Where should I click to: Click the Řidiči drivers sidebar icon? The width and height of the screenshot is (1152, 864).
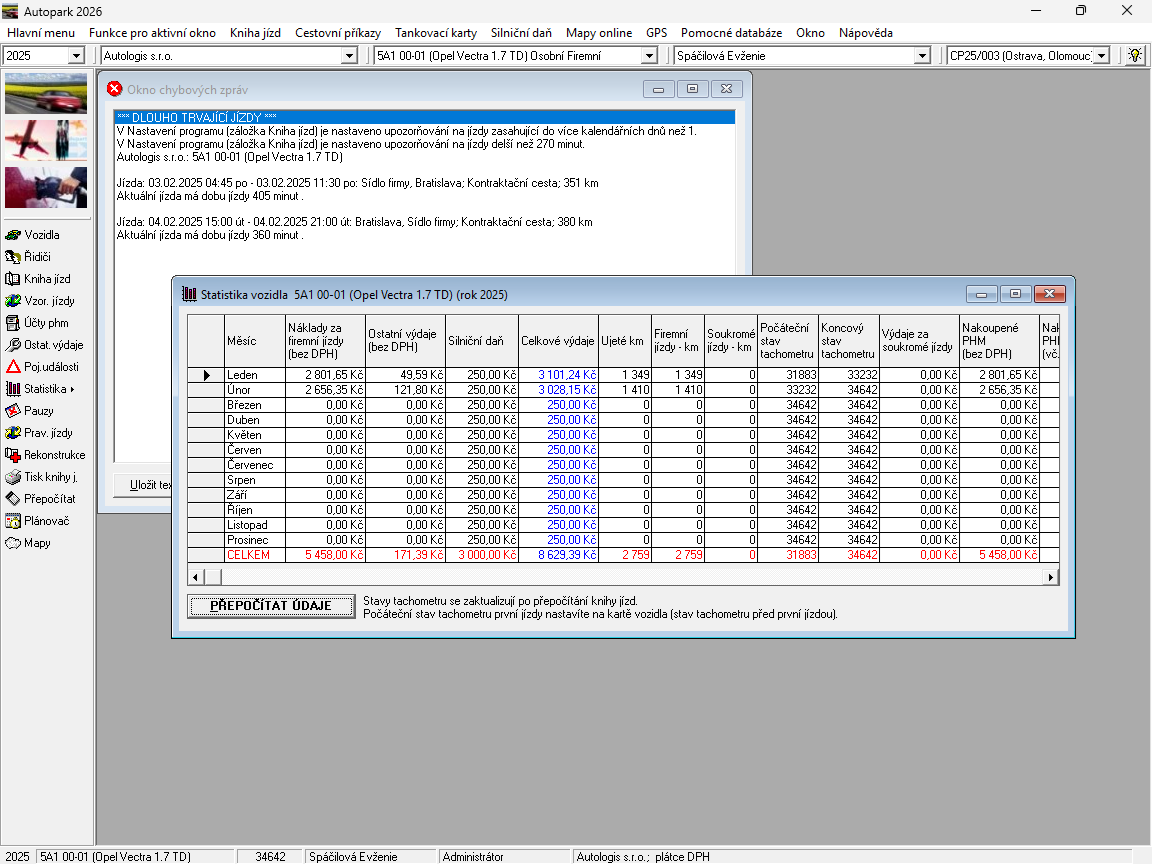14,257
